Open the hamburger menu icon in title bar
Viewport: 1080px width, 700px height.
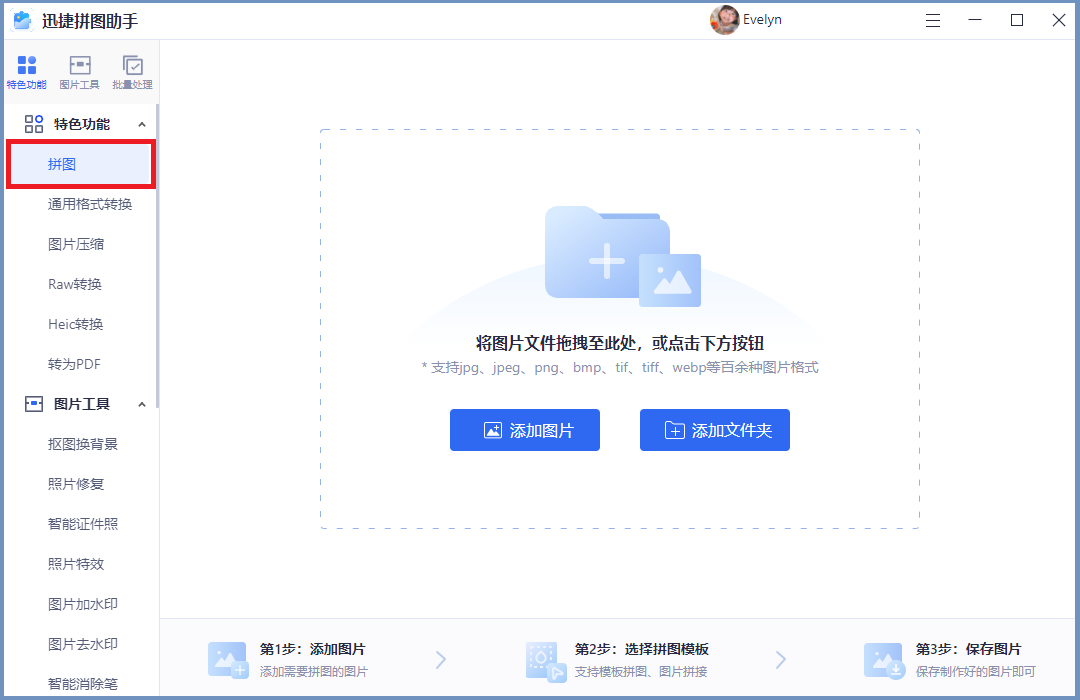[x=933, y=20]
